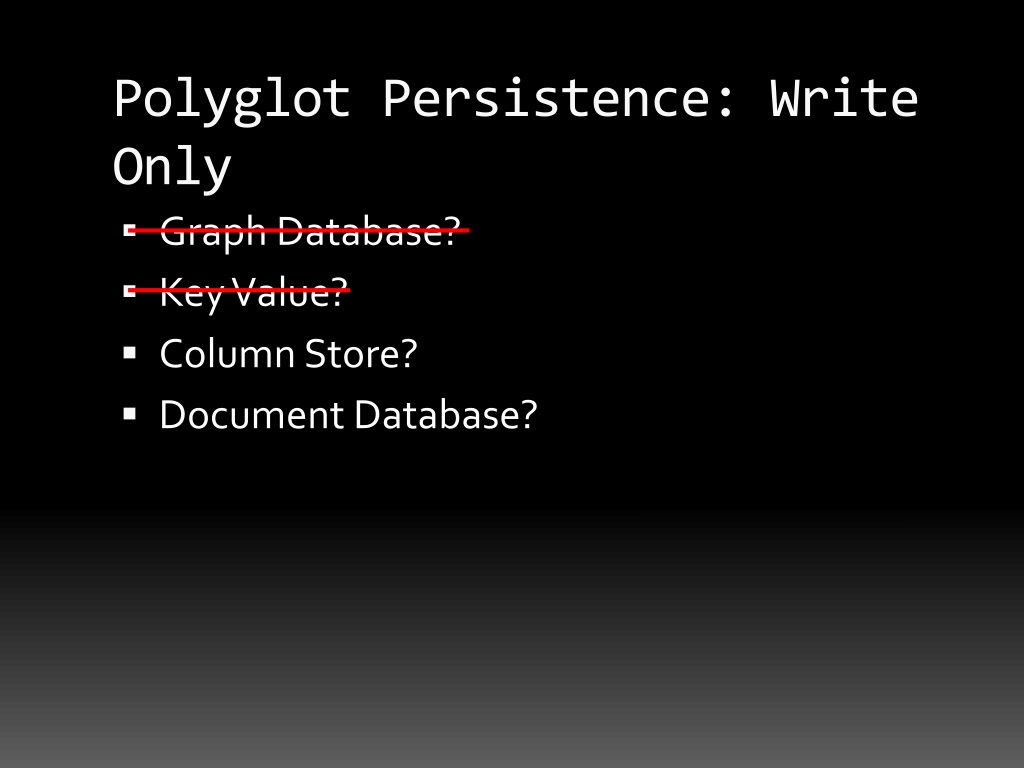Screen dimensions: 1024x768
Task: Click the word Only in the title
Action: click(172, 167)
